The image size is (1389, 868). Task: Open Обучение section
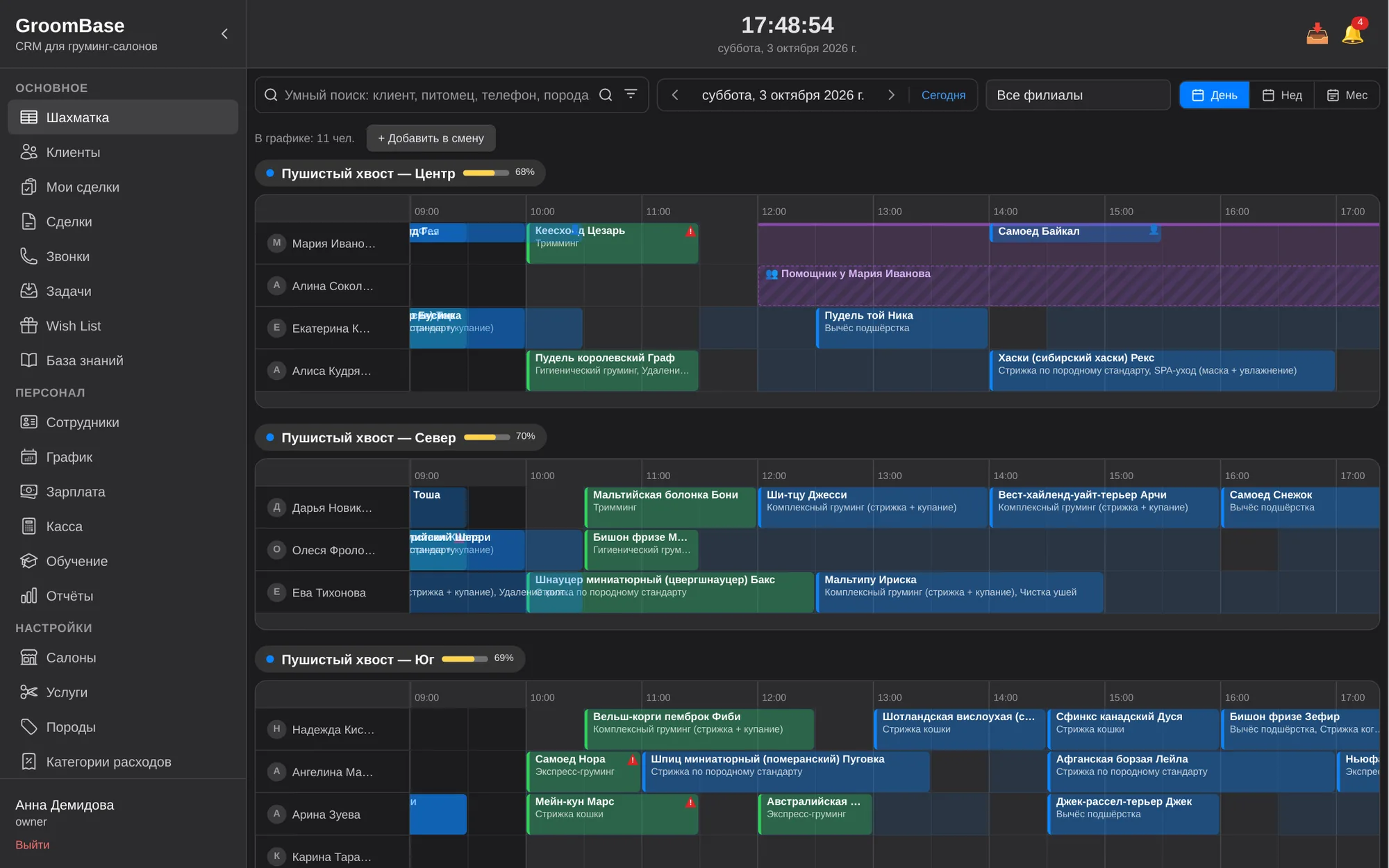[x=123, y=561]
